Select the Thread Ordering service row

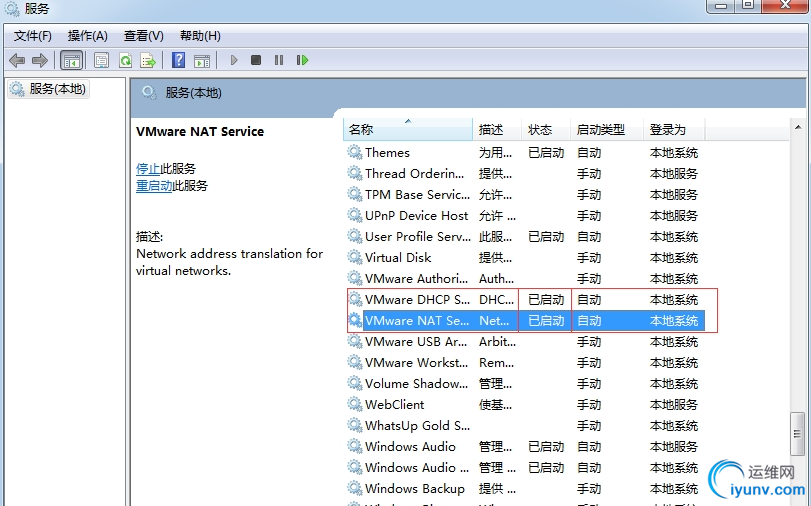click(x=525, y=173)
